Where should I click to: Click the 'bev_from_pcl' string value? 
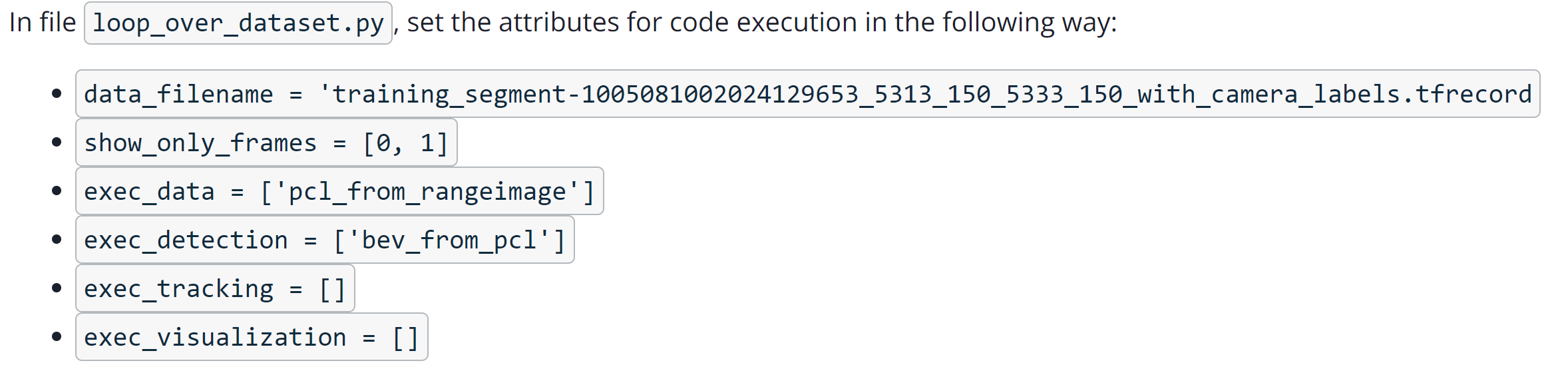(x=449, y=240)
